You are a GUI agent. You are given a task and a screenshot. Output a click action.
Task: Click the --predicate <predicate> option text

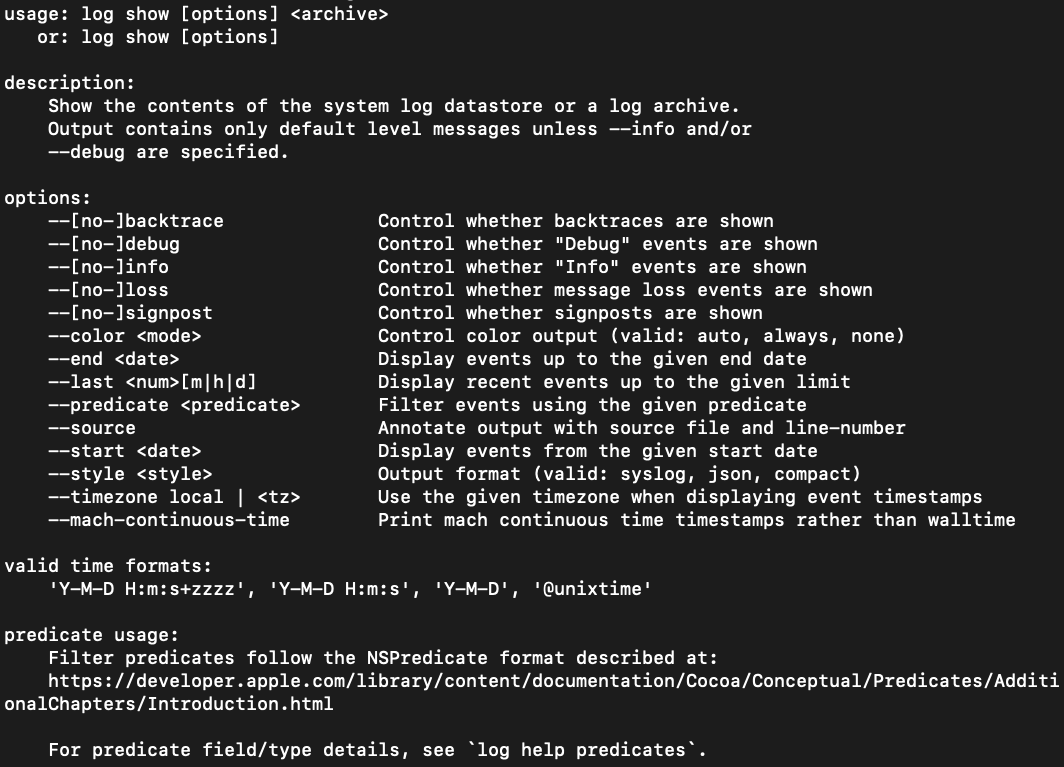coord(174,405)
